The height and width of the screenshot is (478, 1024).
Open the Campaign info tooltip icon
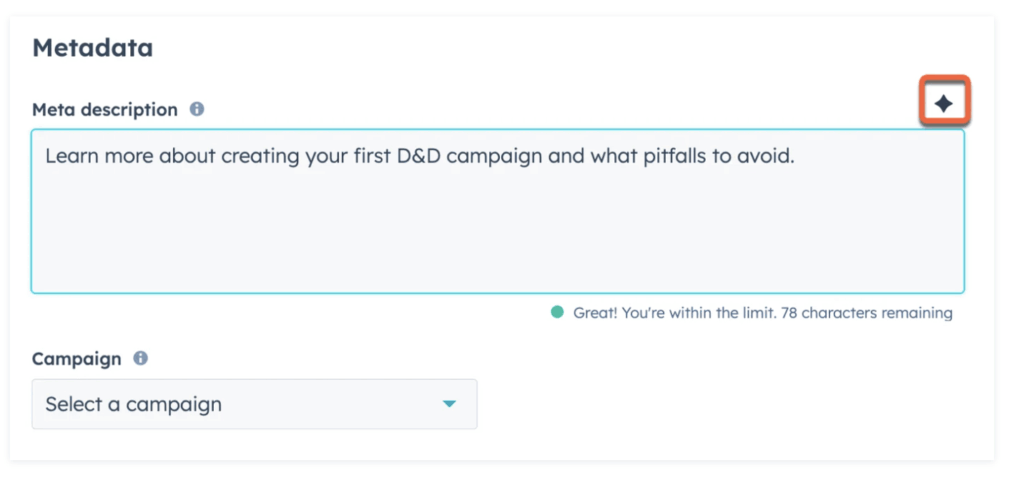pos(140,358)
